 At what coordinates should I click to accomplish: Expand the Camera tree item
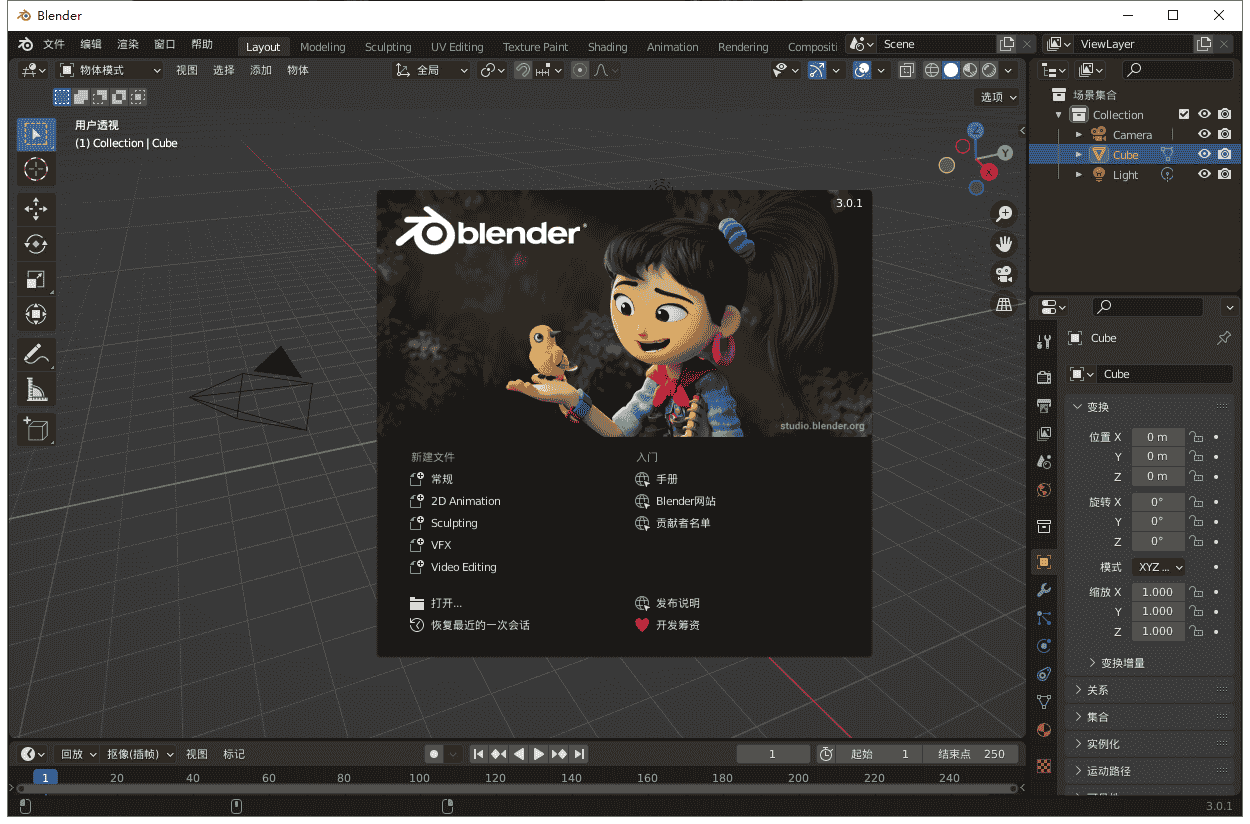point(1079,134)
